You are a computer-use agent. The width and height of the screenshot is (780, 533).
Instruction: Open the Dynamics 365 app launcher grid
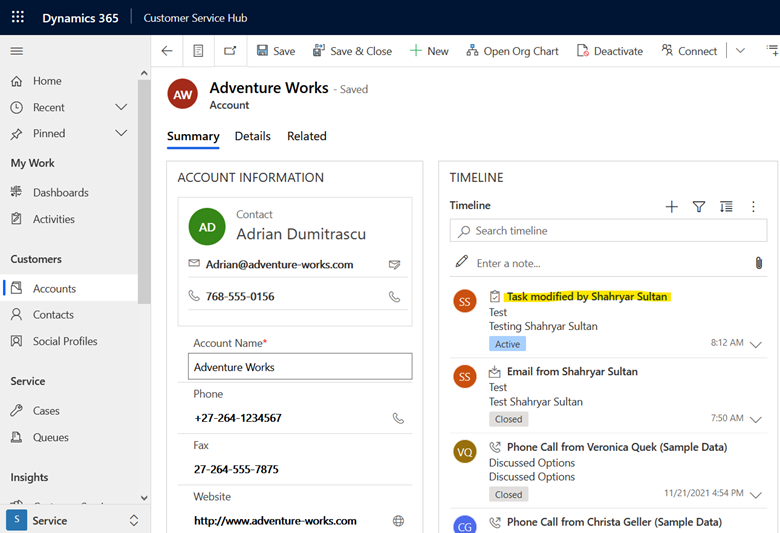pyautogui.click(x=17, y=17)
